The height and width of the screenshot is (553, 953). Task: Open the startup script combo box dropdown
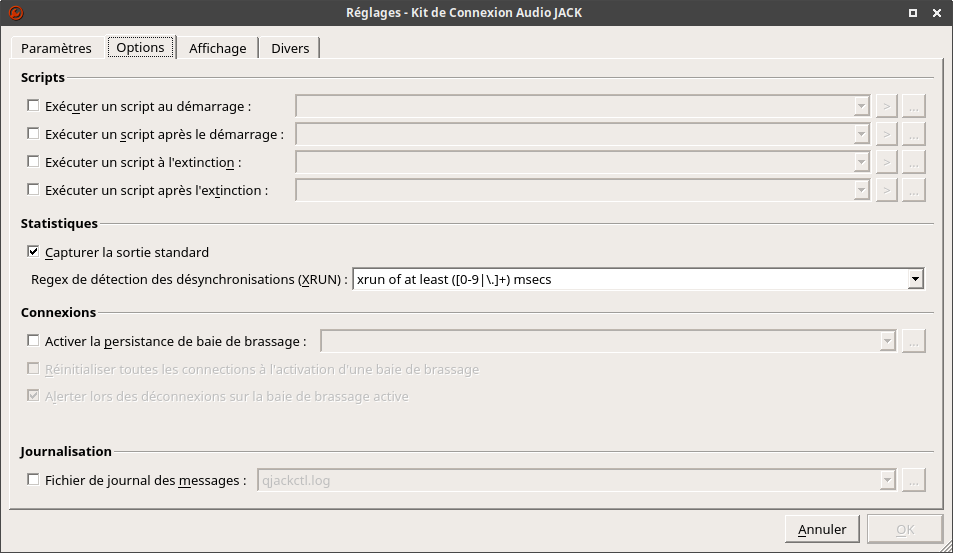861,106
